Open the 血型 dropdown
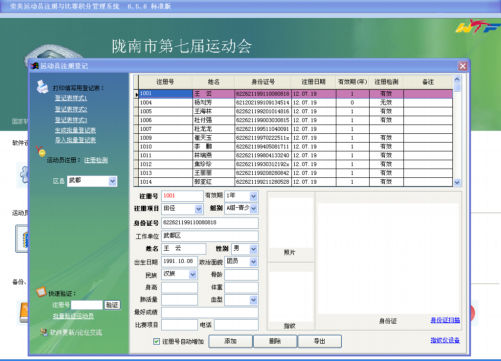Viewport: 501px width, 361px height. 253,300
